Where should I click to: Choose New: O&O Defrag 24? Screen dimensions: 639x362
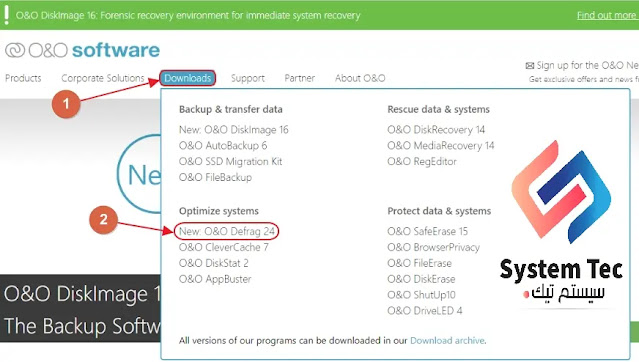[227, 231]
